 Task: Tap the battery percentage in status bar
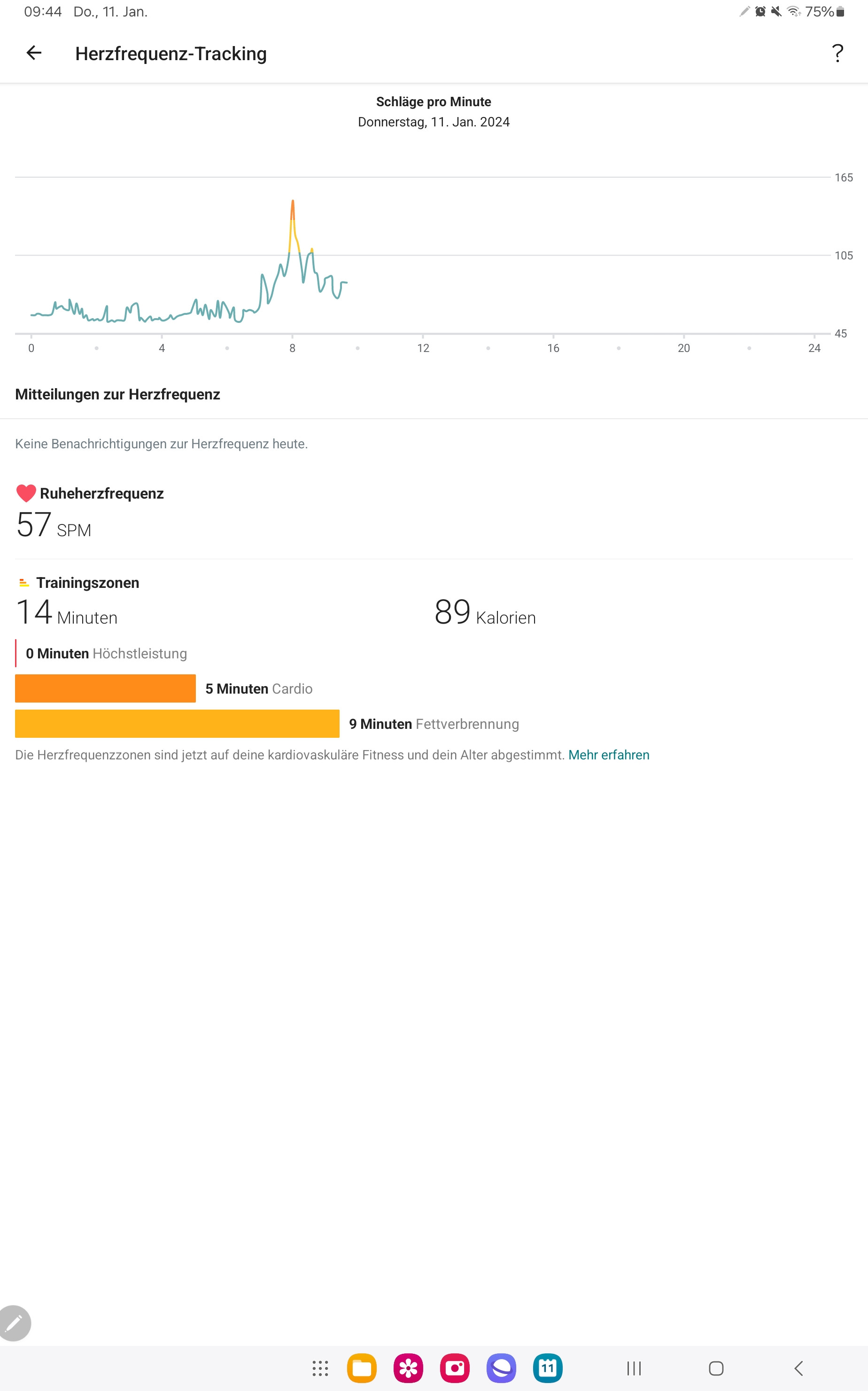pyautogui.click(x=819, y=11)
